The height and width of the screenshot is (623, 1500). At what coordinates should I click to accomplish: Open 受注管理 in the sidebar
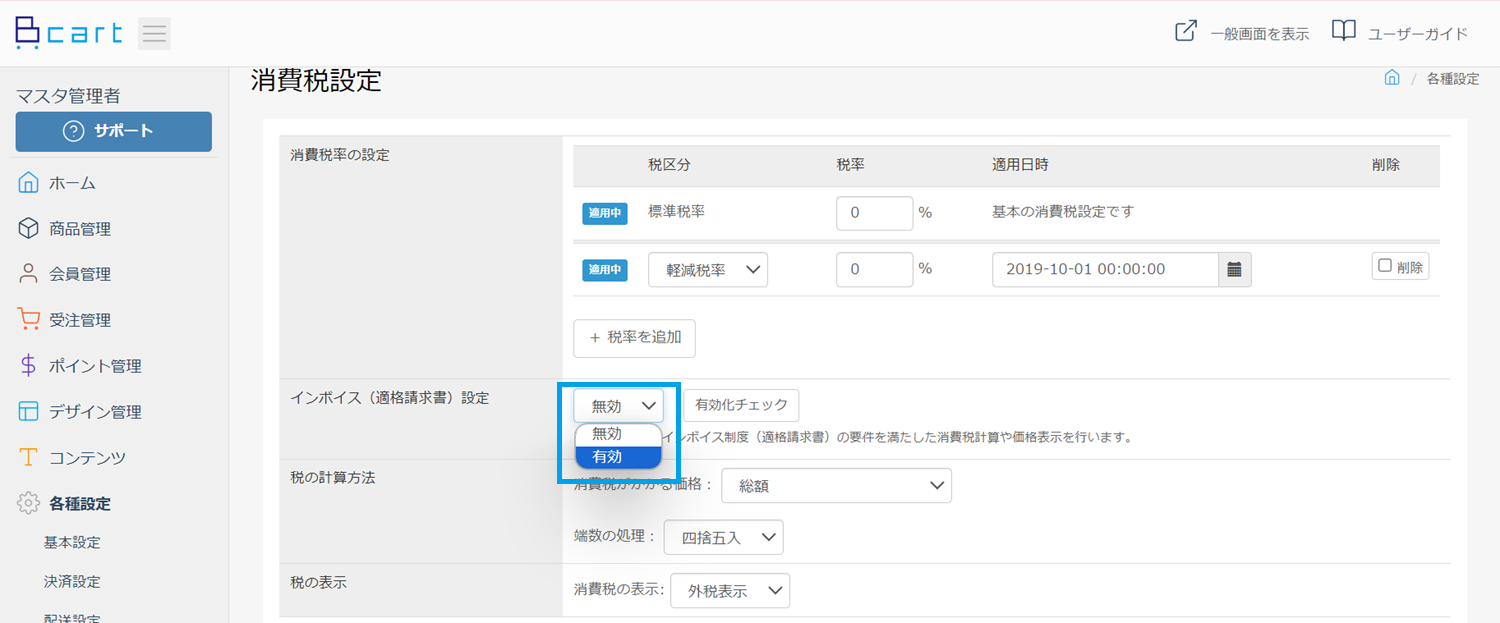click(80, 320)
